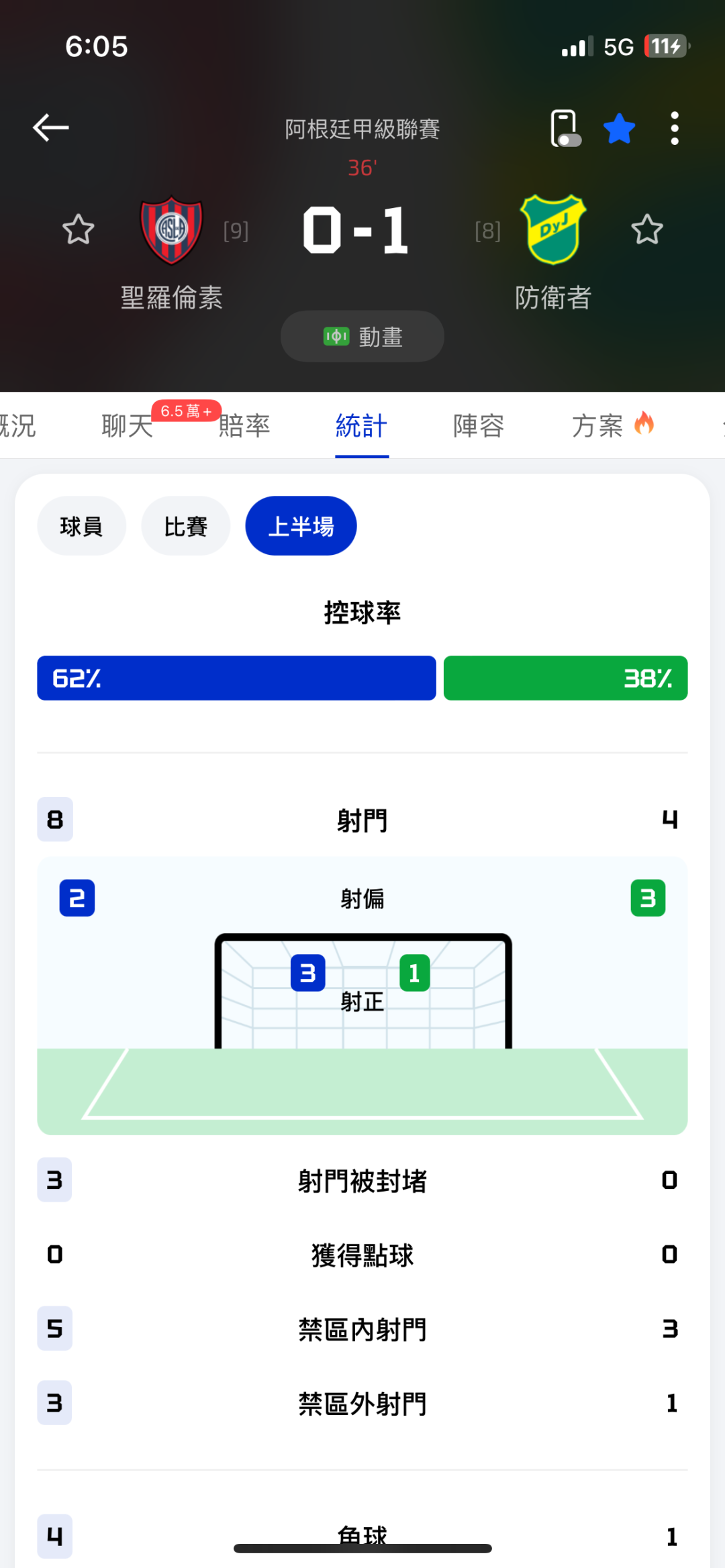Tap the goal diagram shots on target
725x1568 pixels.
tap(362, 993)
